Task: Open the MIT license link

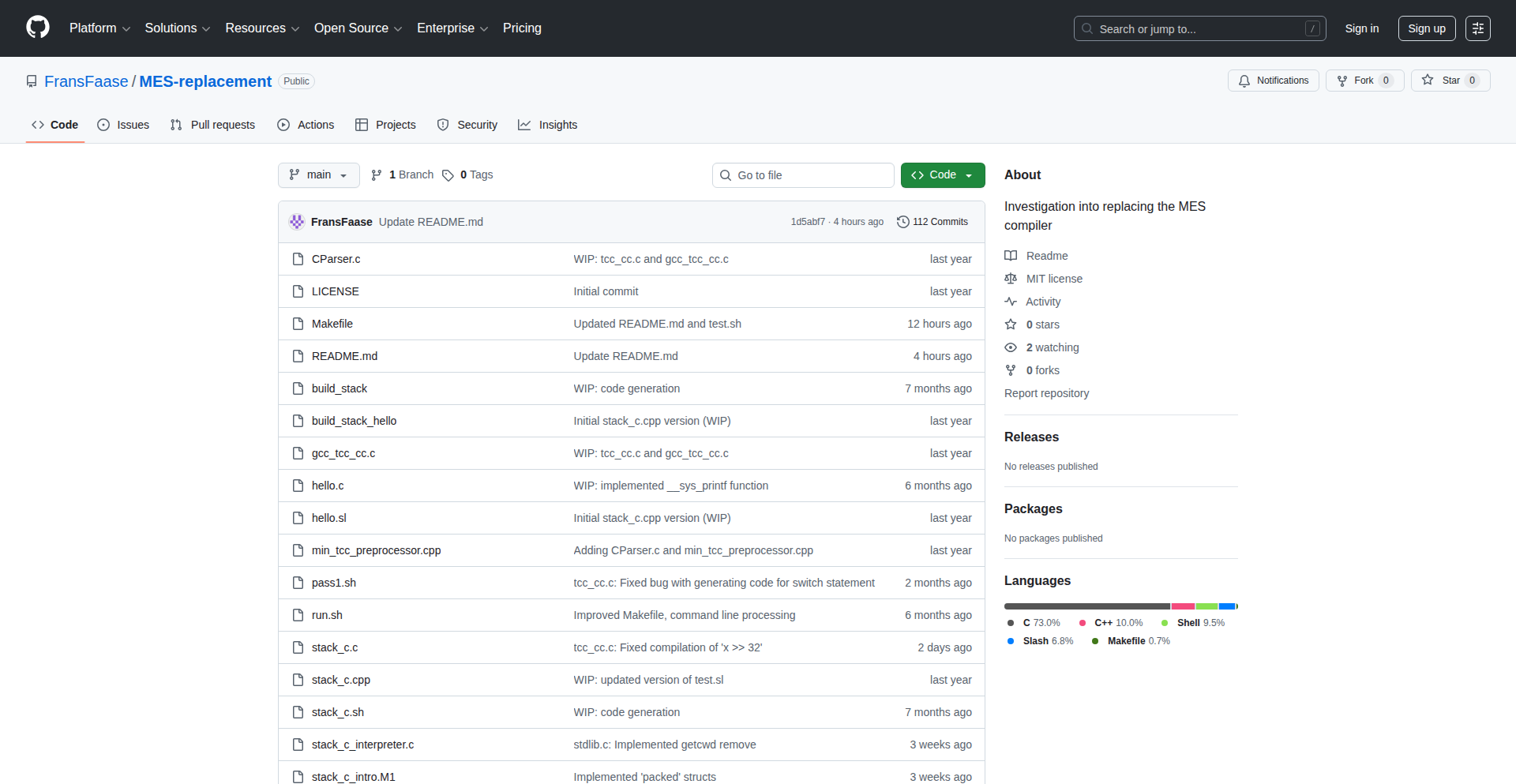Action: (1053, 279)
